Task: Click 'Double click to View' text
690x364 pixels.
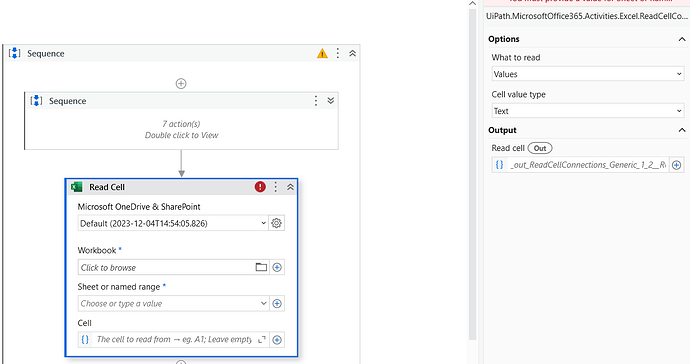Action: point(181,135)
